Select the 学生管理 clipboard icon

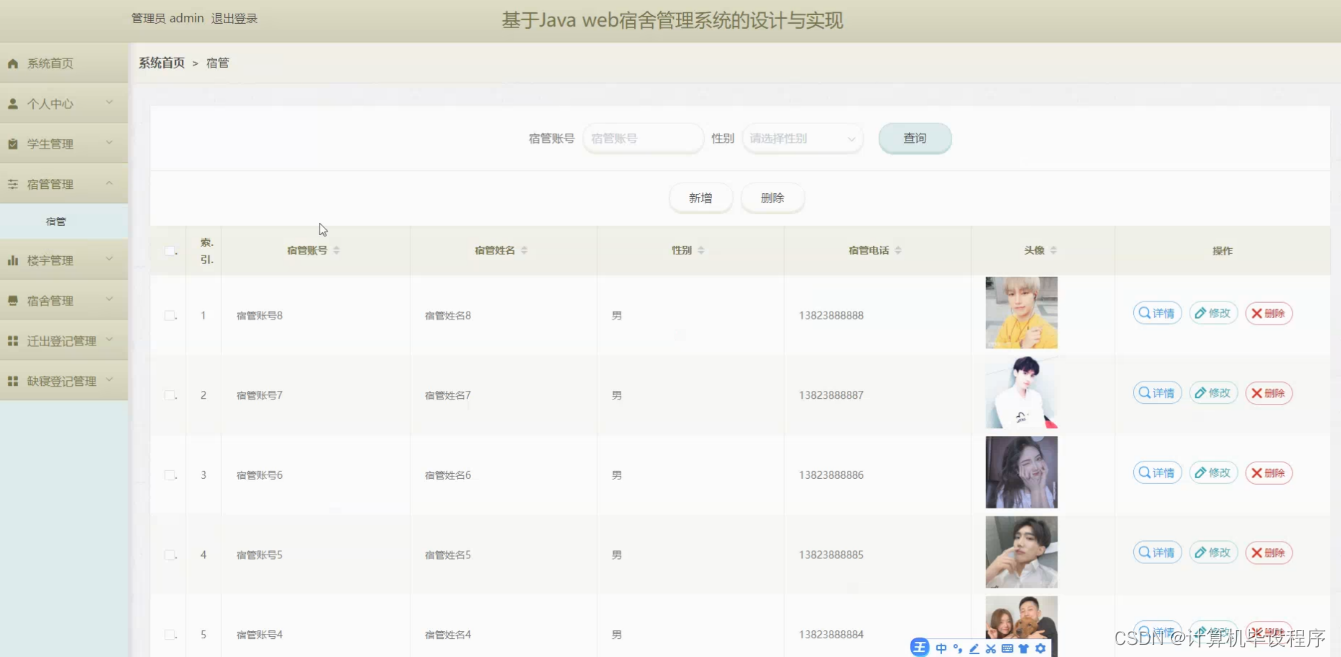pyautogui.click(x=12, y=143)
